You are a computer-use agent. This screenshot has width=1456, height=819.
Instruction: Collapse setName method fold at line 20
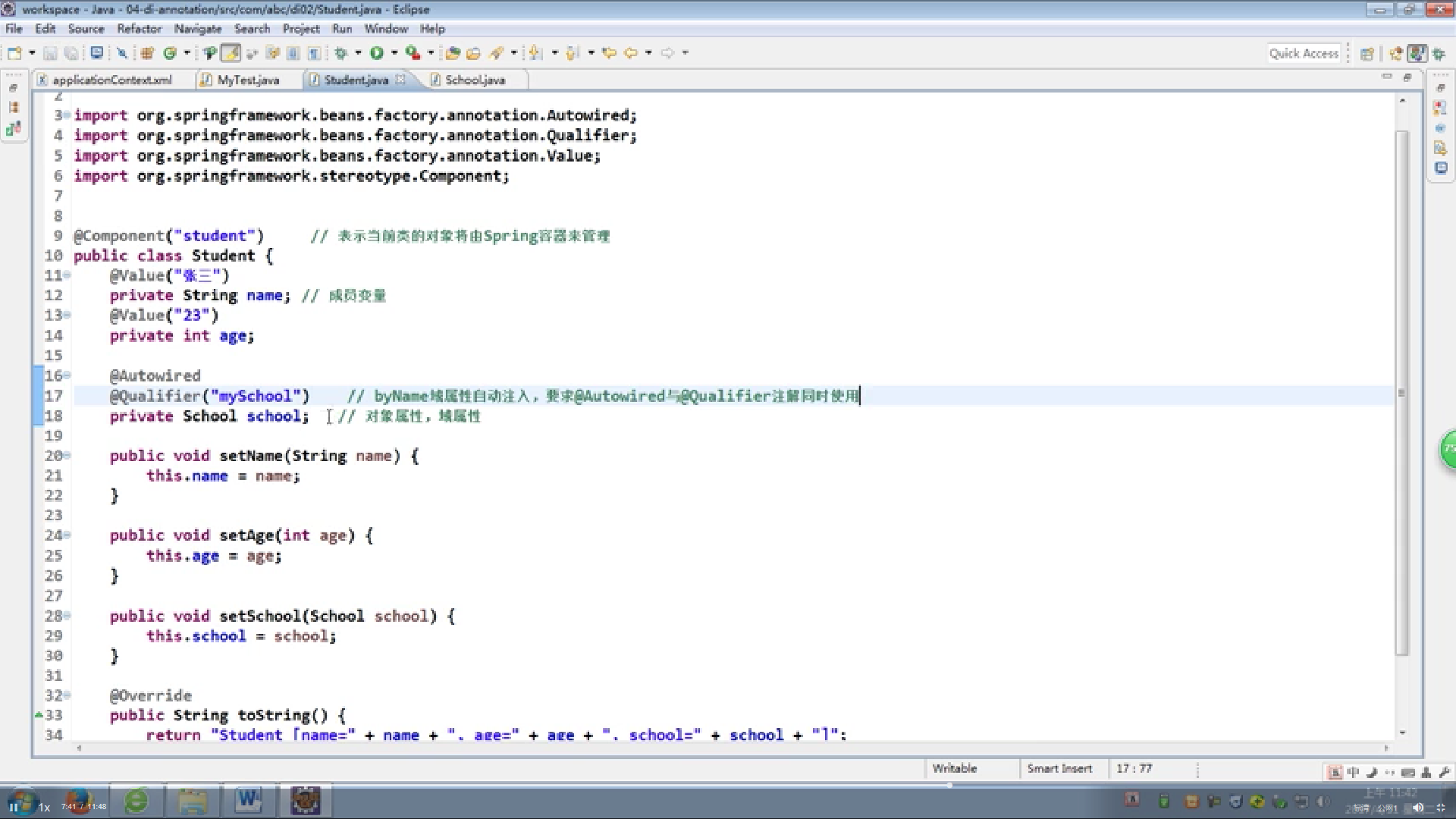[67, 456]
